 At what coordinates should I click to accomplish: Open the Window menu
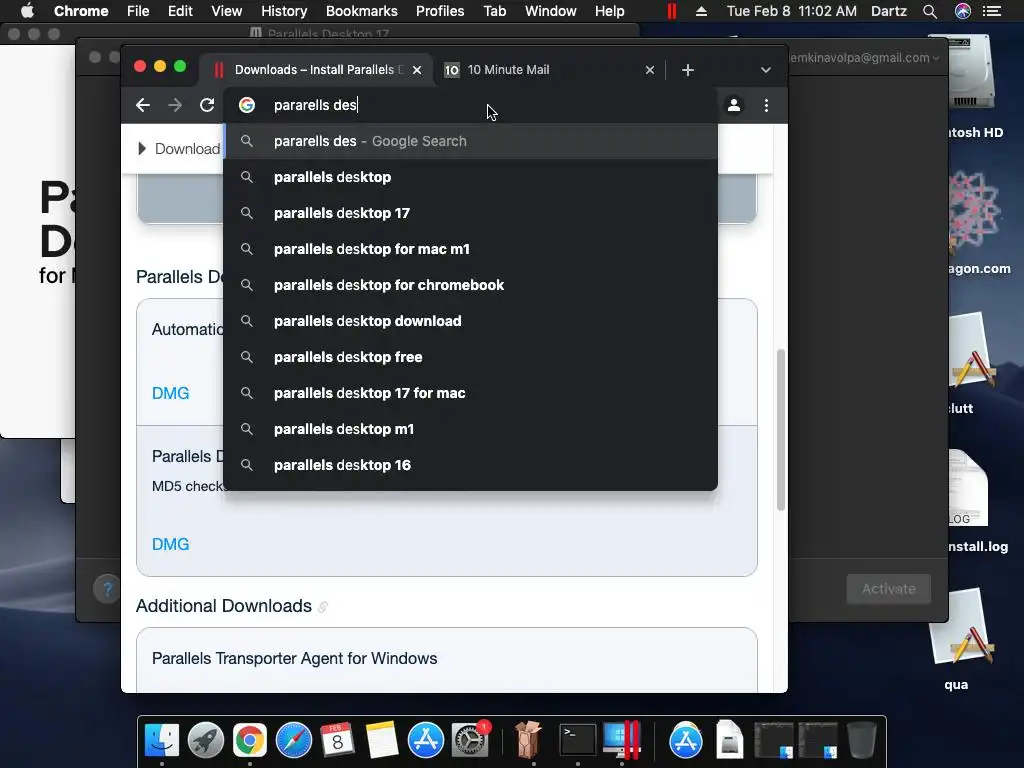point(551,11)
